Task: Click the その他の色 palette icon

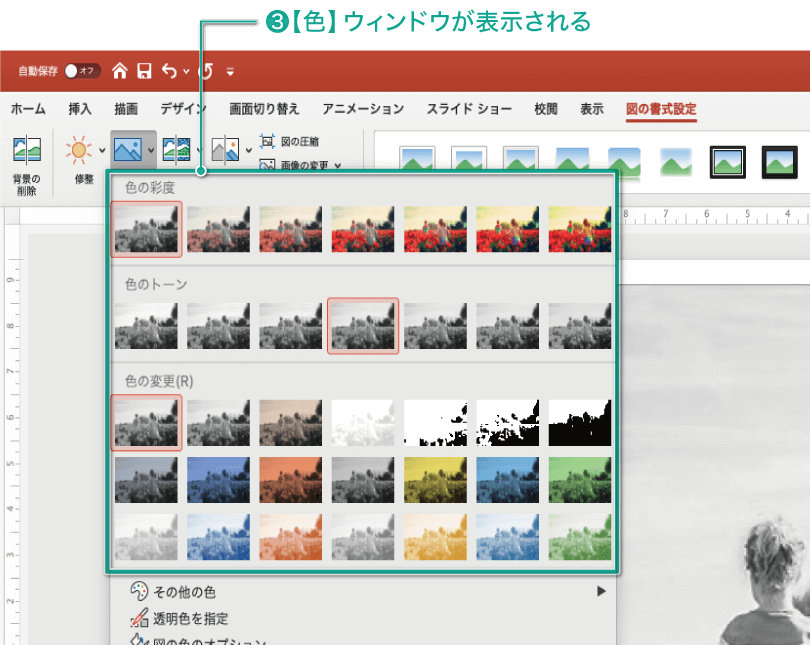Action: coord(139,591)
